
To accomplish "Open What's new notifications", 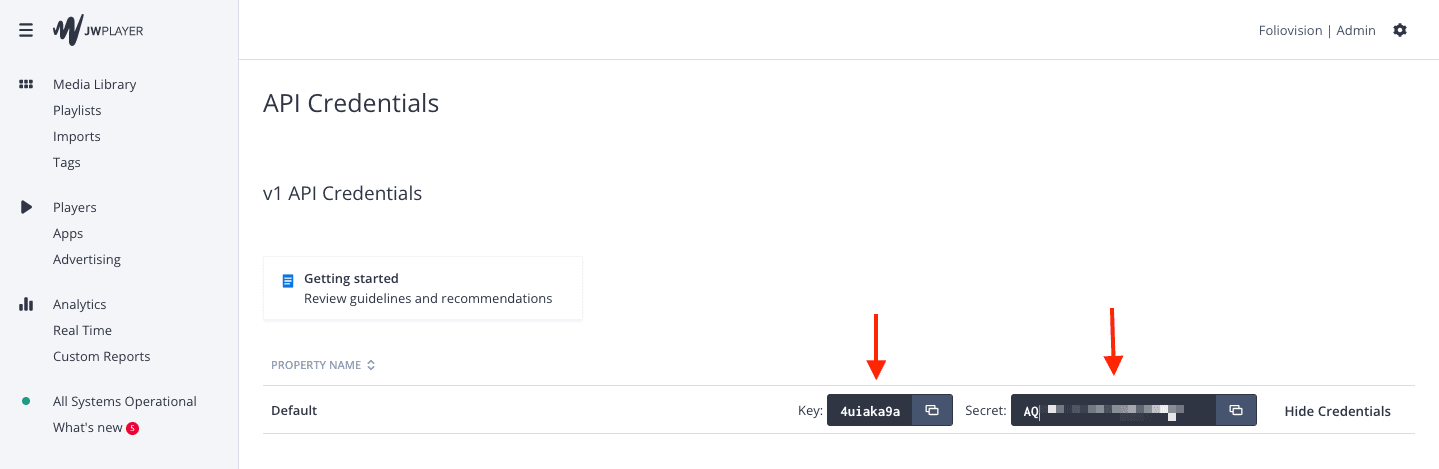I will pyautogui.click(x=88, y=427).
